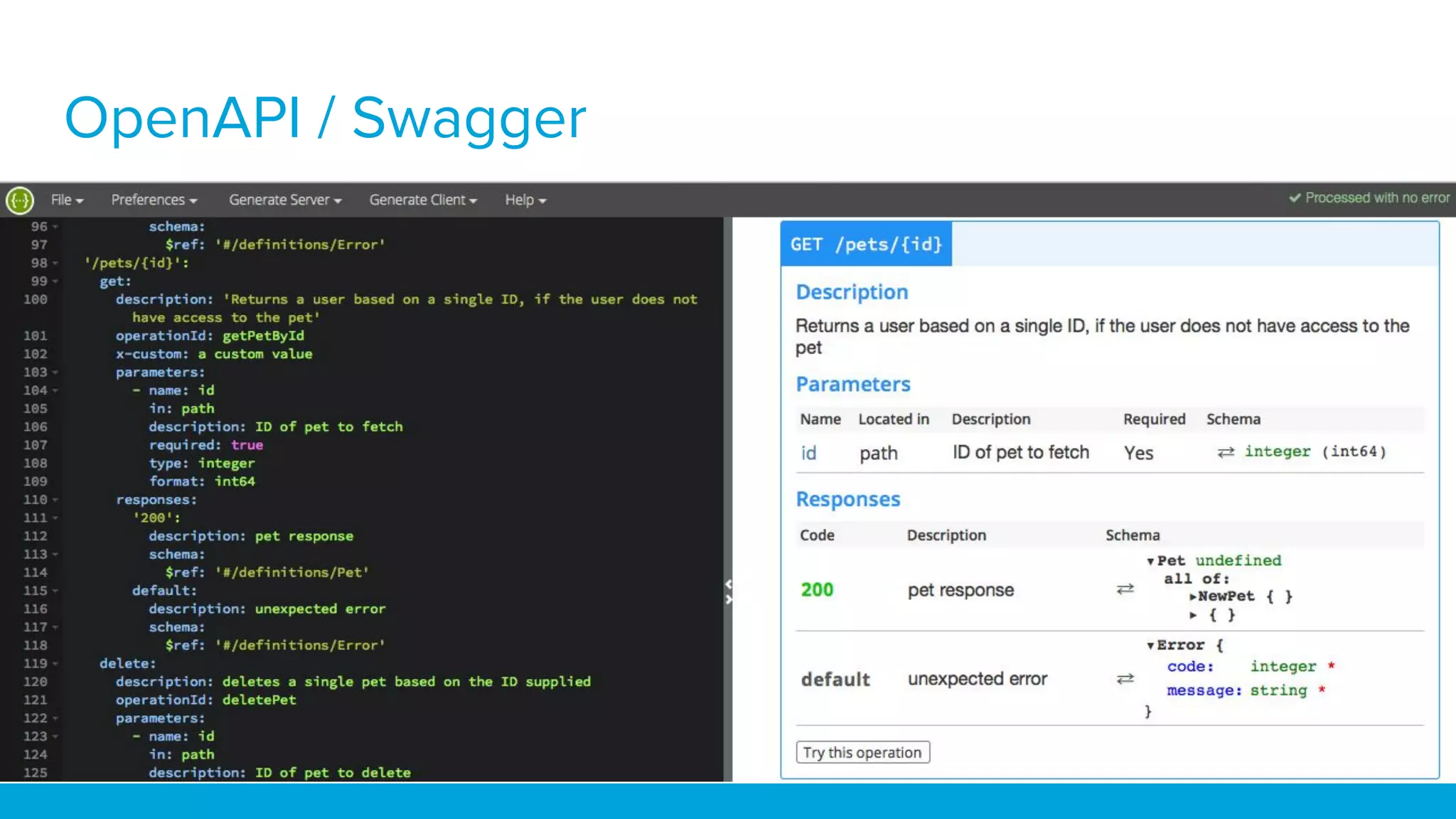Click the 'Located in' column header
Image resolution: width=1456 pixels, height=819 pixels.
[x=894, y=419]
